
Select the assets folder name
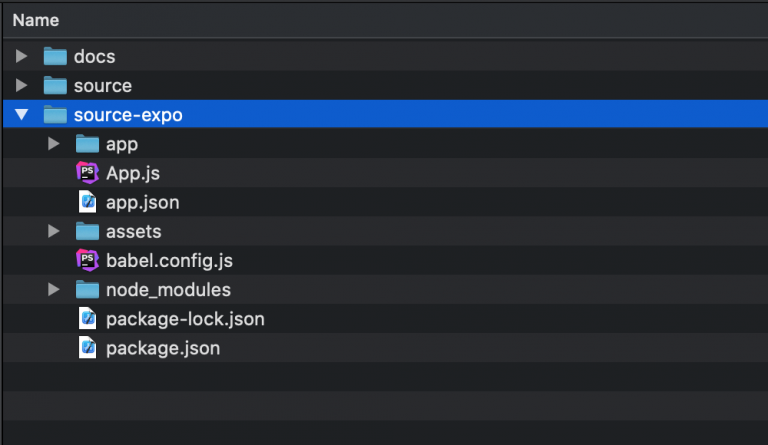[133, 232]
